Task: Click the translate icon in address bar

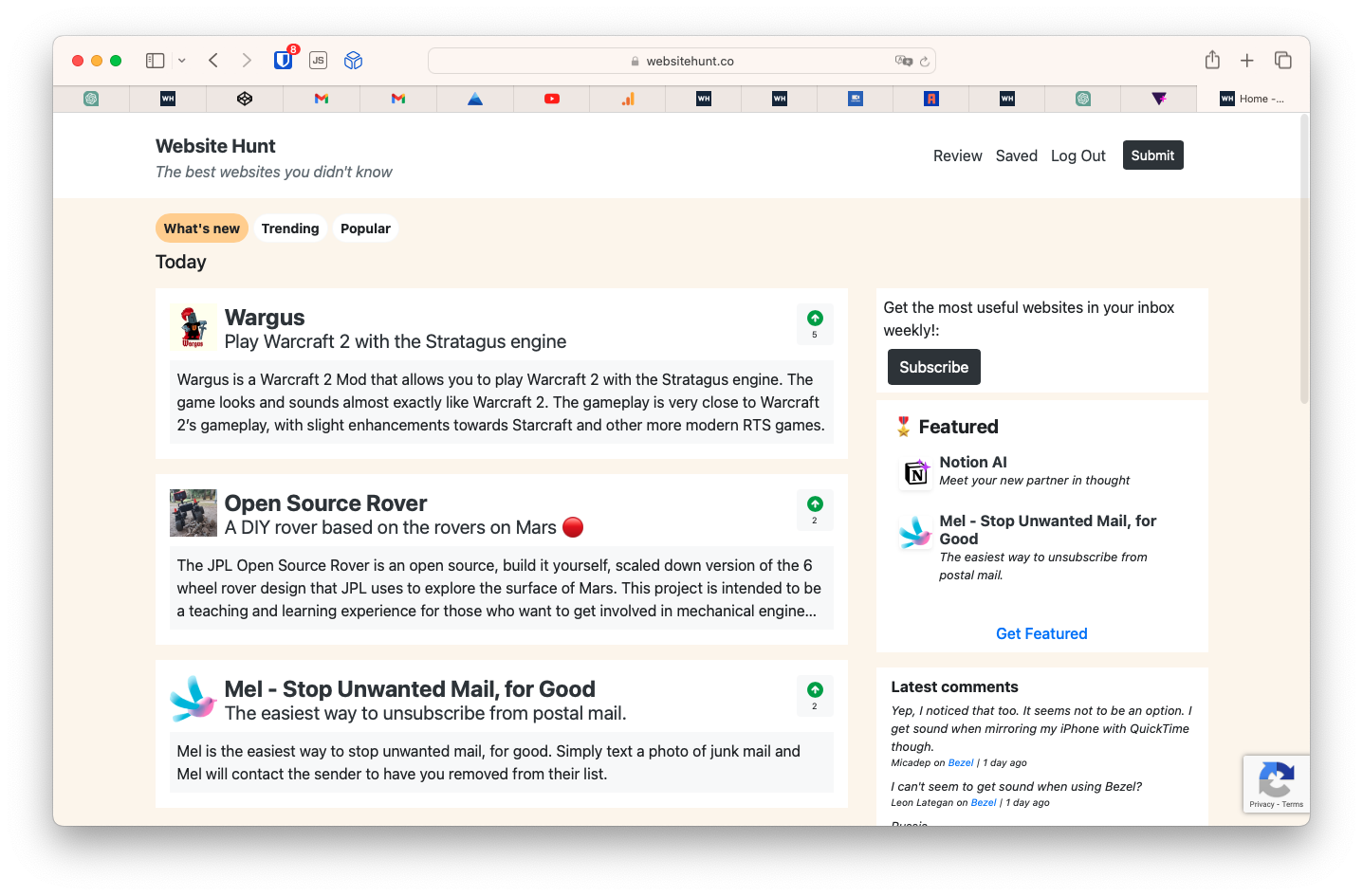Action: (x=903, y=61)
